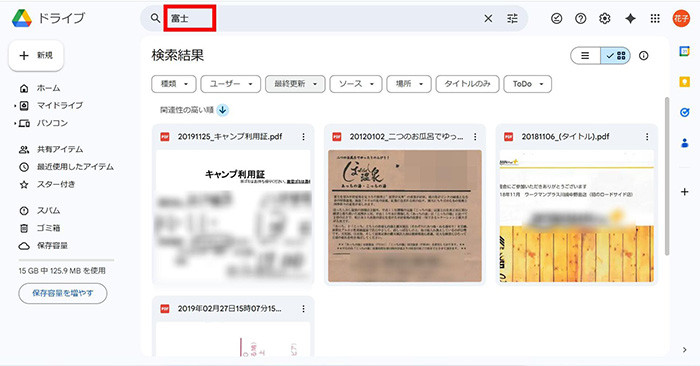Select file name 20181106_(タイトル).pdf

565,137
